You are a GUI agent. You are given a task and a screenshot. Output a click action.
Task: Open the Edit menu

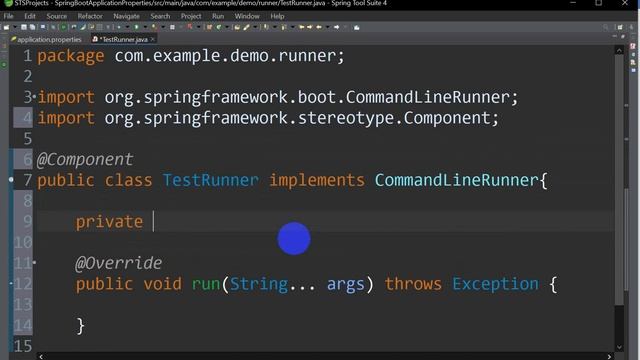tap(30, 16)
